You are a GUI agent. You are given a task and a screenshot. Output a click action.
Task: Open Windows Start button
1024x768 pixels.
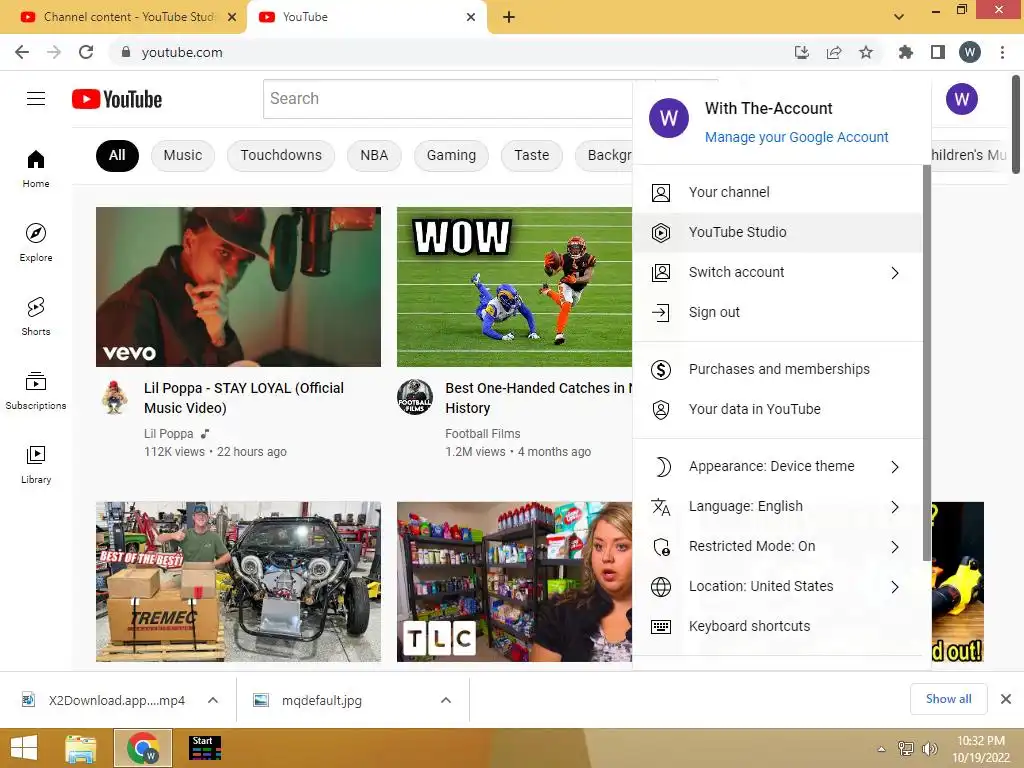24,748
